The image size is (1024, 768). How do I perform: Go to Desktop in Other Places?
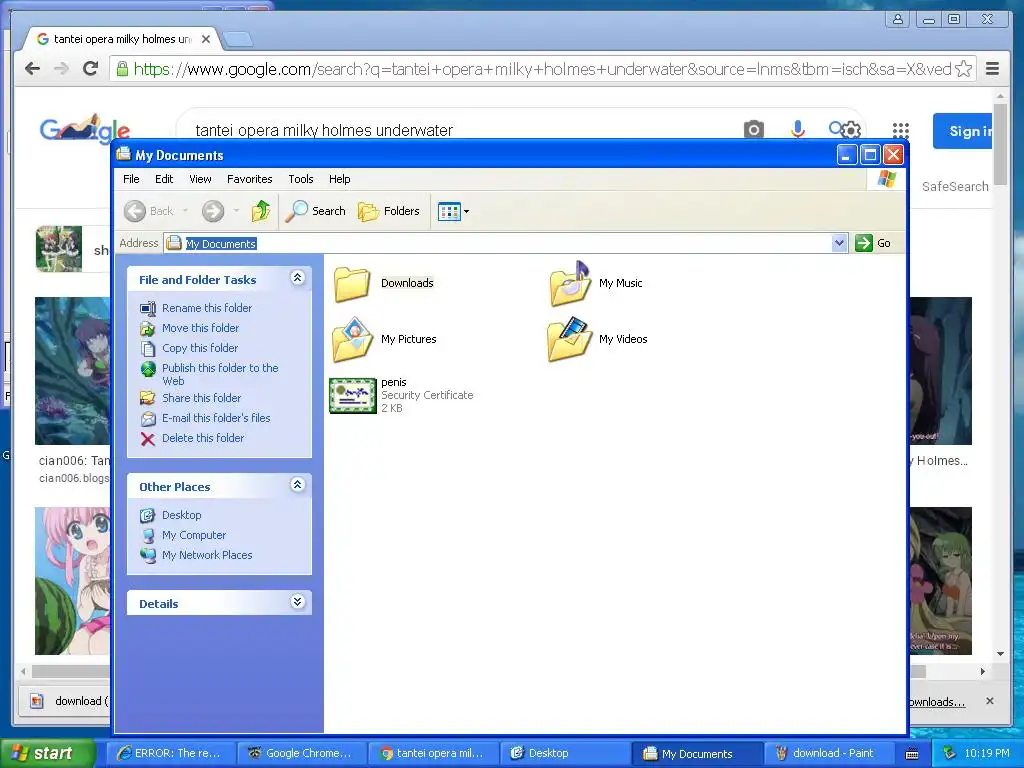182,515
